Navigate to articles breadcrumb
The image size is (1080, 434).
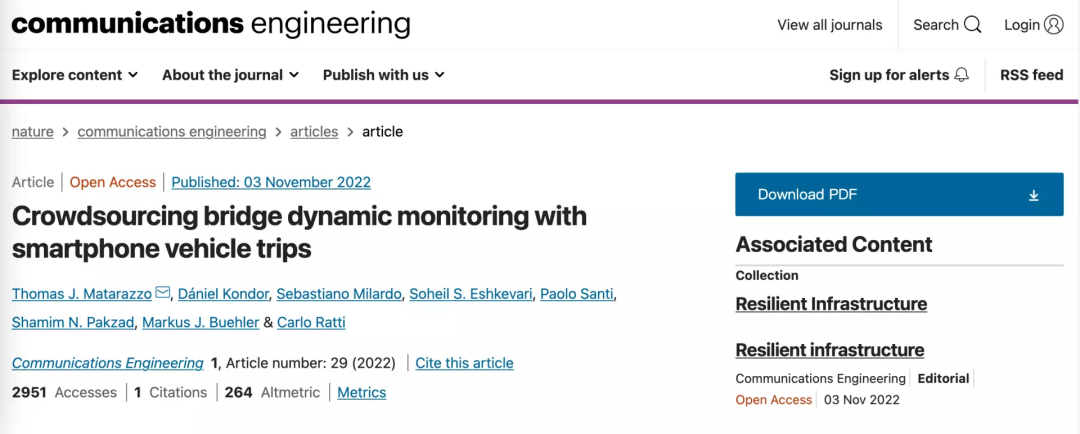tap(314, 132)
